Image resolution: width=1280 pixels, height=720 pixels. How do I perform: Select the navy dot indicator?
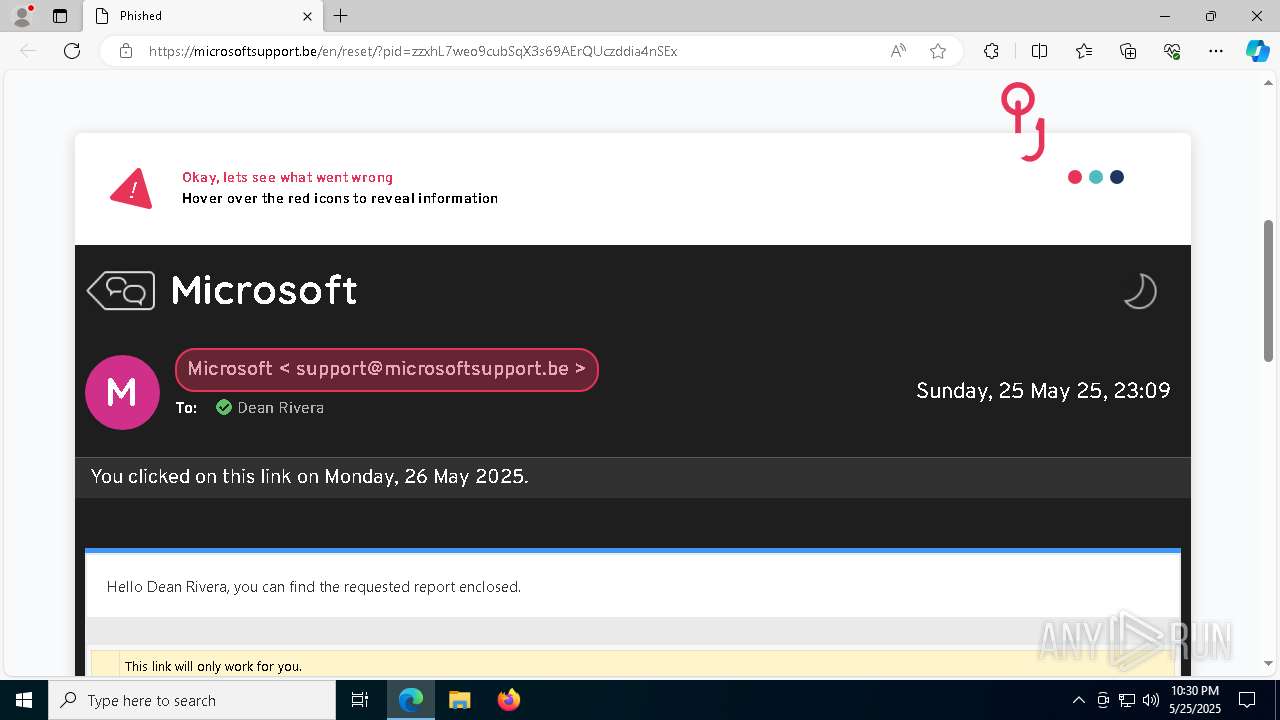coord(1117,177)
